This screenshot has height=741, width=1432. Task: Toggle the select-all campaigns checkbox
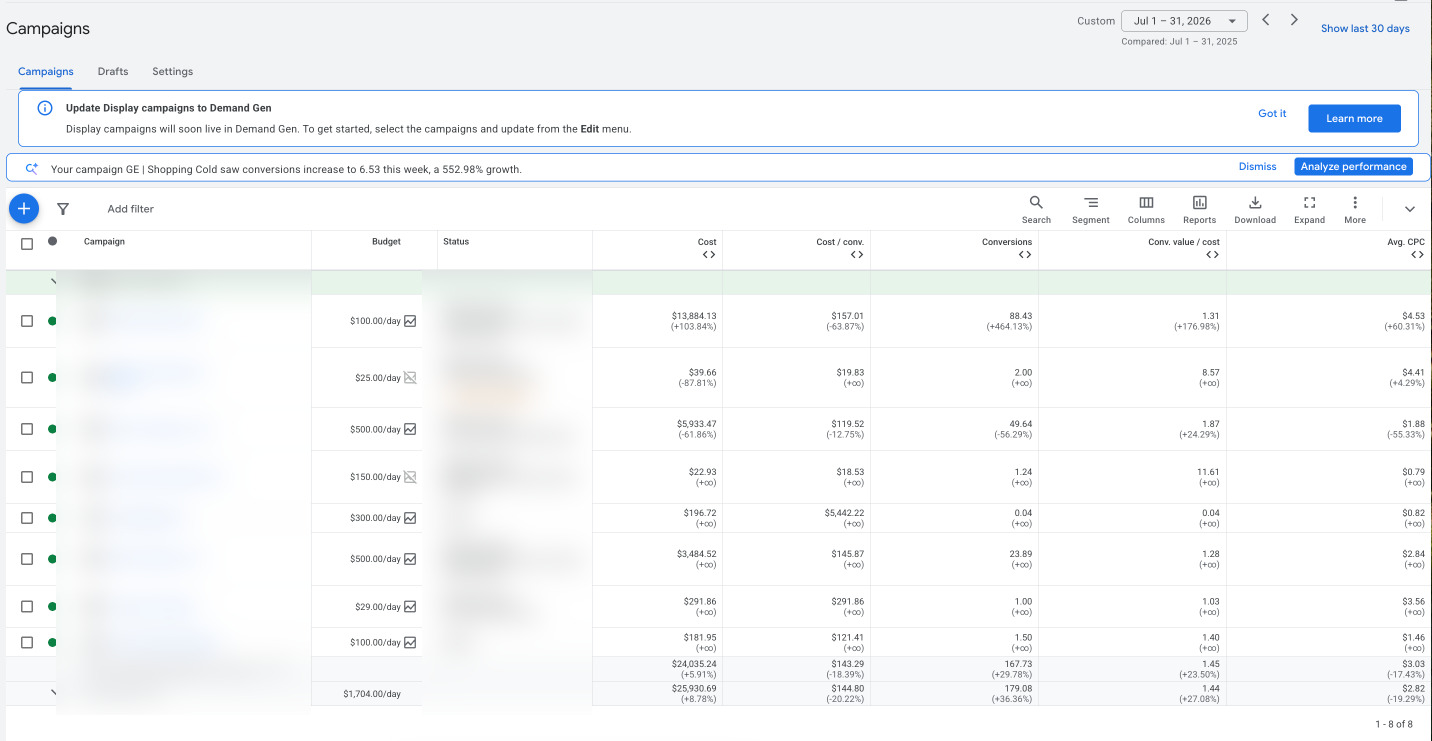coord(27,243)
